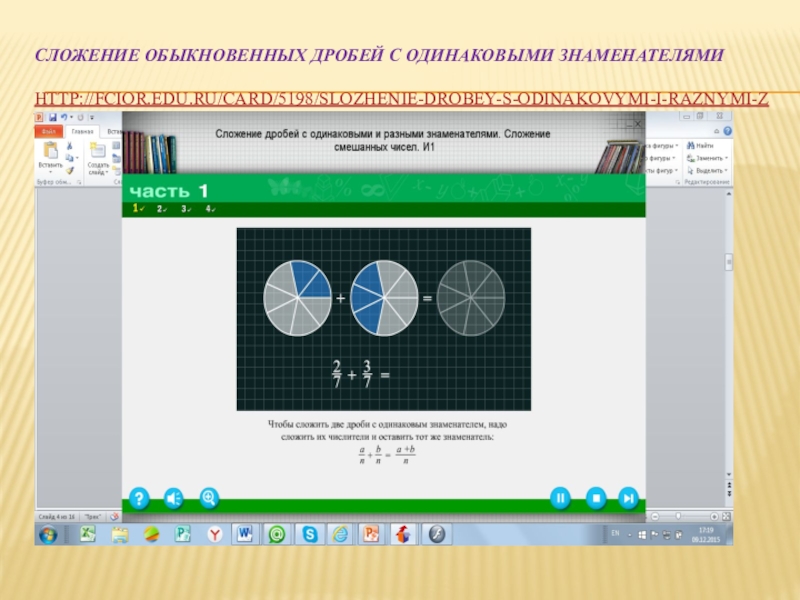Screen dimensions: 800x600
Task: Fit slide to window button
Action: [726, 516]
